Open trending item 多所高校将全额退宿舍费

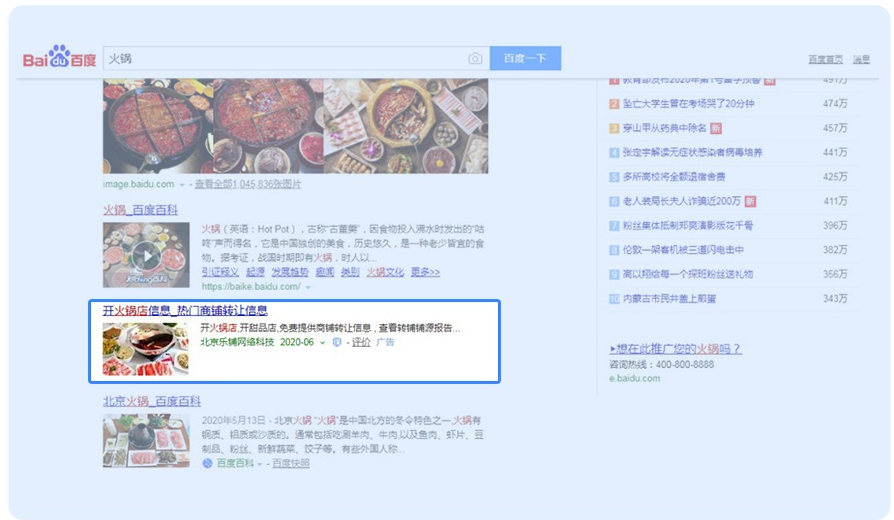[674, 177]
